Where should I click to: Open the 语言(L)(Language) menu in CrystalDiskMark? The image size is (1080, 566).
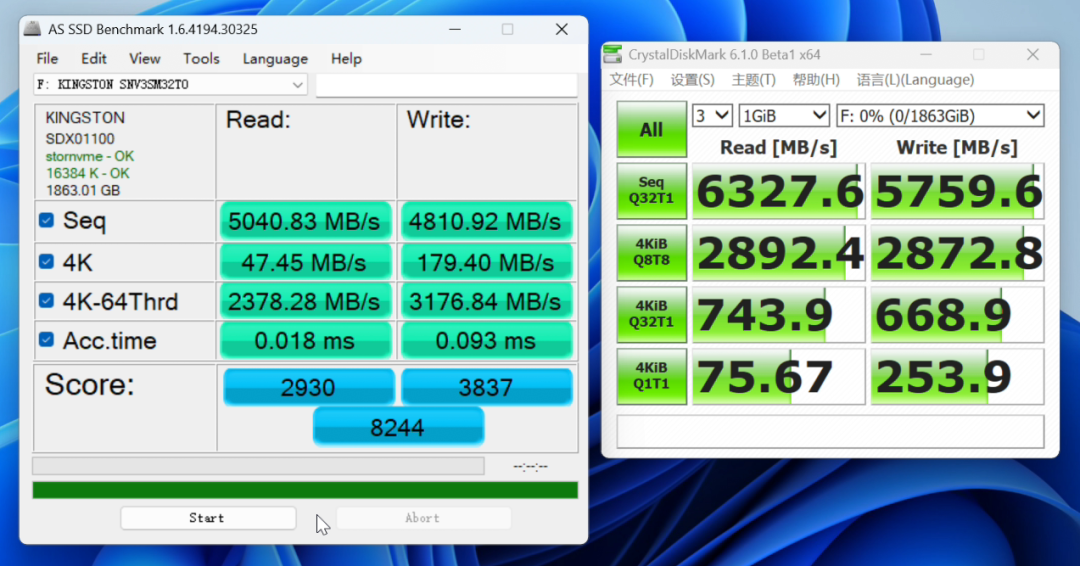point(915,80)
